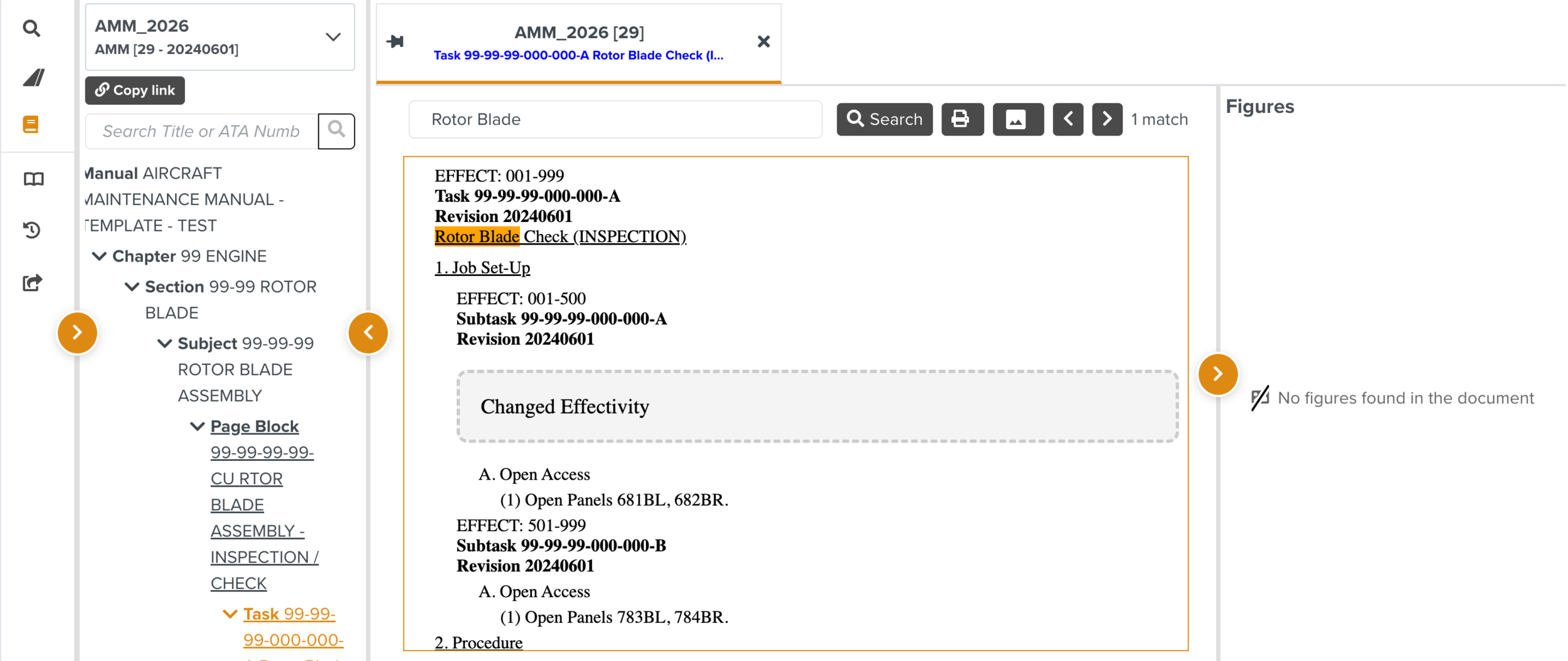Collapse Section 99-99 ROTOR BLADE node

pyautogui.click(x=132, y=287)
